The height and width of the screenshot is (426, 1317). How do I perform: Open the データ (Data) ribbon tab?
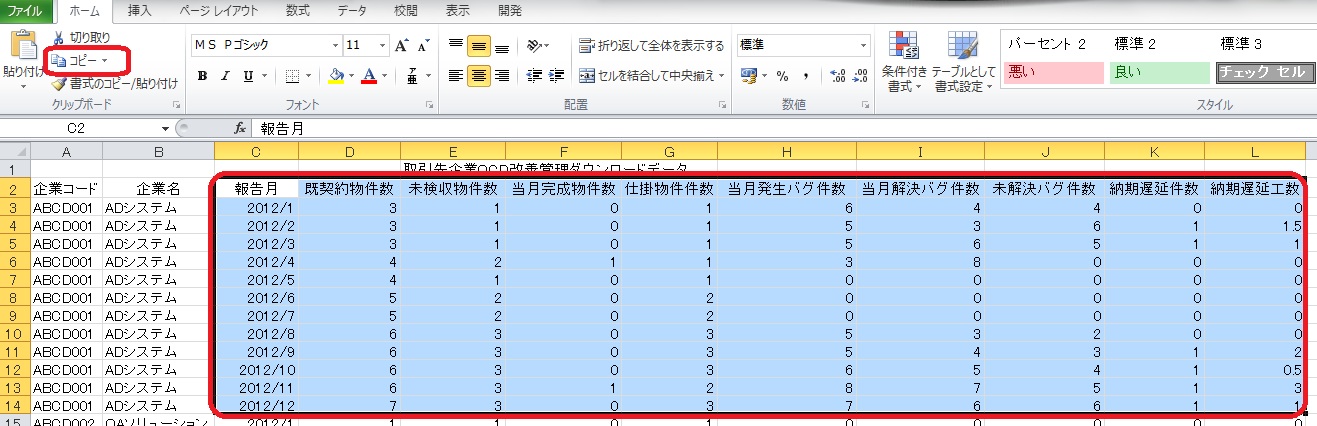(x=351, y=11)
